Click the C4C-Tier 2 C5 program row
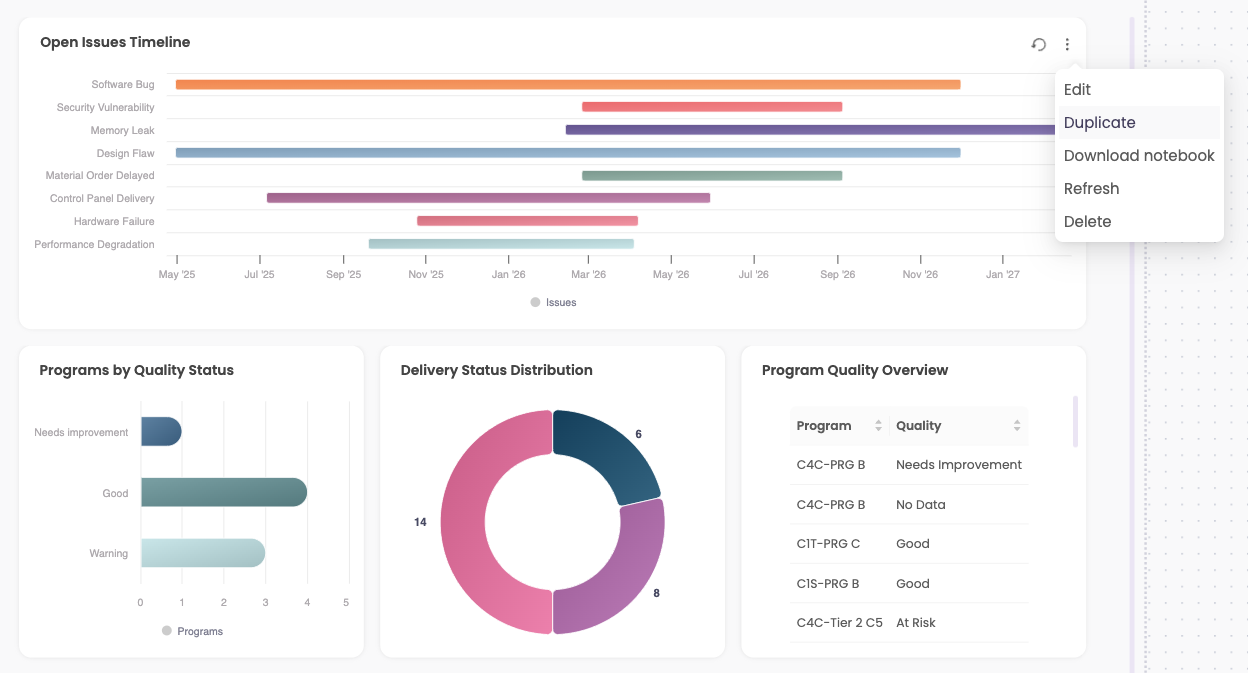 [908, 623]
